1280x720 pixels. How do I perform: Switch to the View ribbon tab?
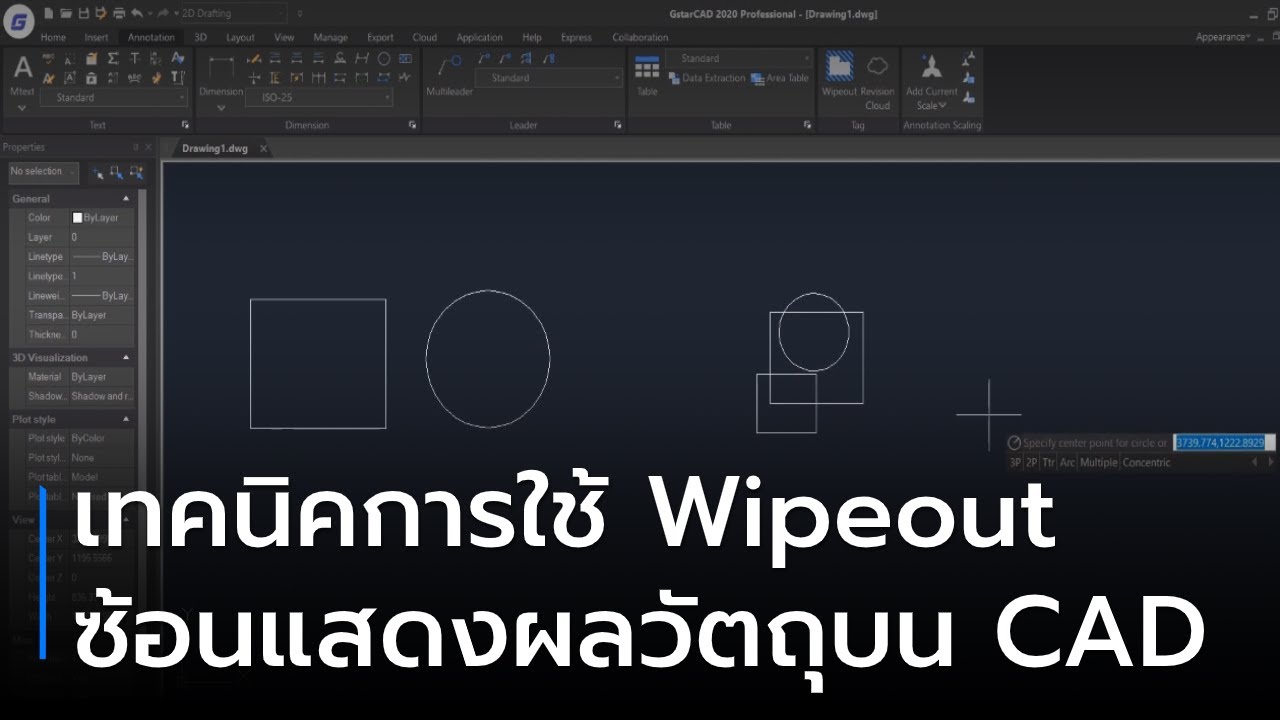pyautogui.click(x=284, y=37)
